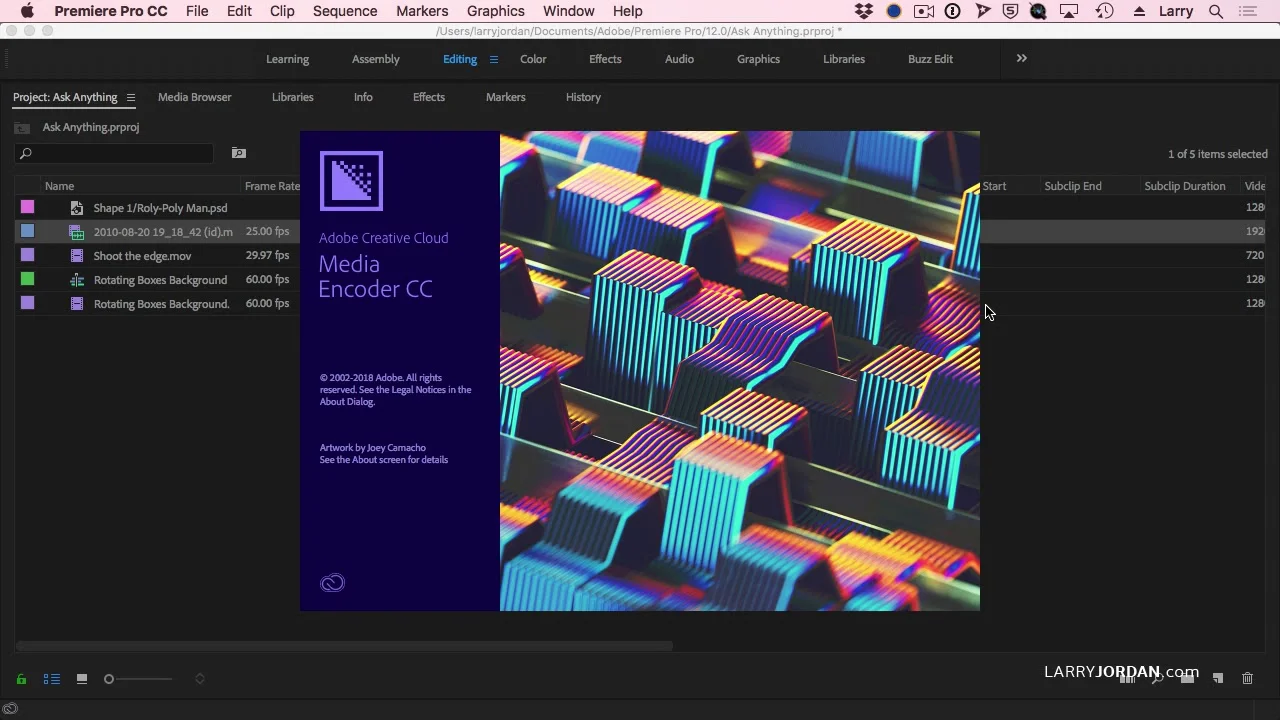Switch to the Color workspace
The height and width of the screenshot is (720, 1280).
coord(533,59)
